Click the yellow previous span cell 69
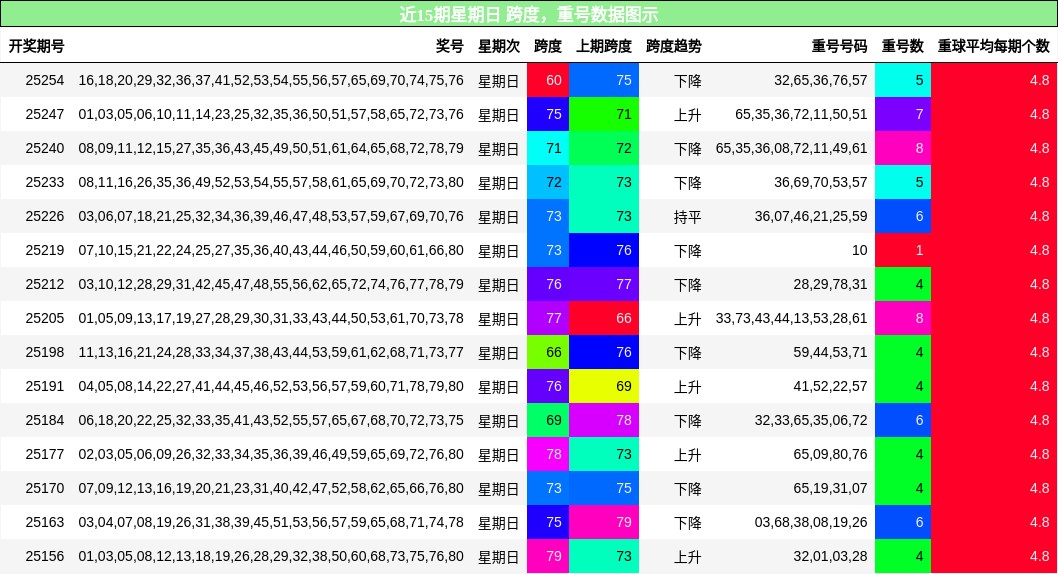This screenshot has width=1058, height=574. click(604, 386)
